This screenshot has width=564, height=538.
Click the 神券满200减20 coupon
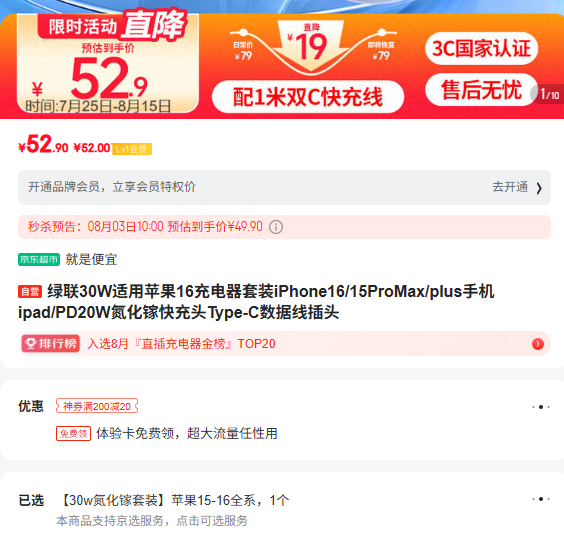click(97, 406)
